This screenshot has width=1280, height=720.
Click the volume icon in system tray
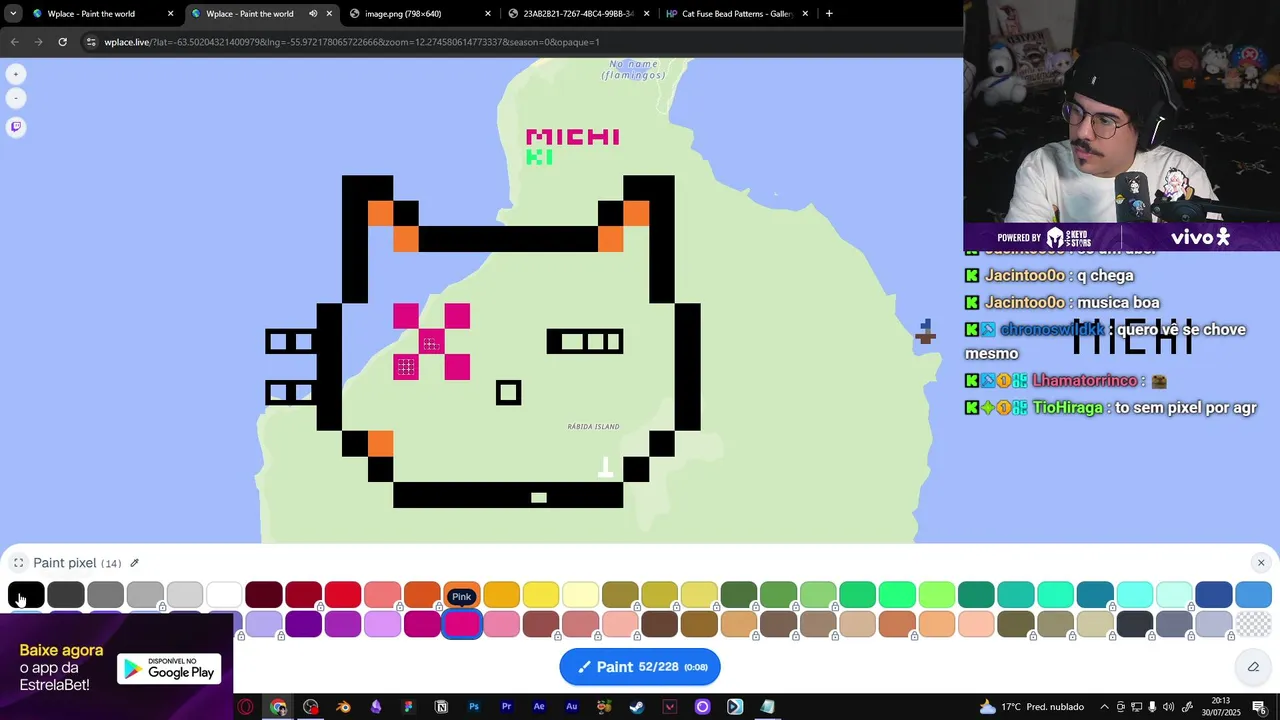1168,707
